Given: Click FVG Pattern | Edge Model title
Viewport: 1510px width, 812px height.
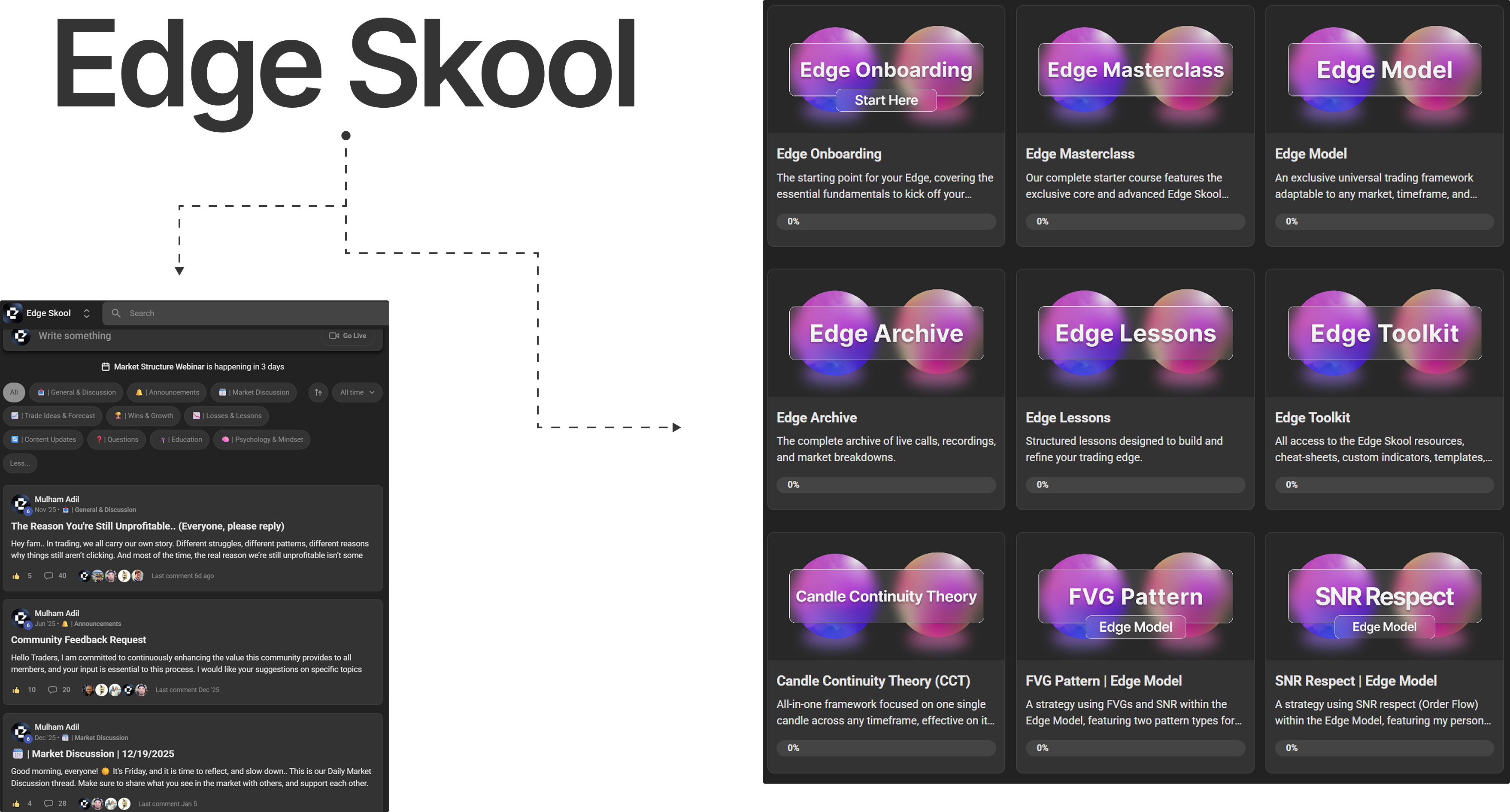Looking at the screenshot, I should click(x=1103, y=681).
